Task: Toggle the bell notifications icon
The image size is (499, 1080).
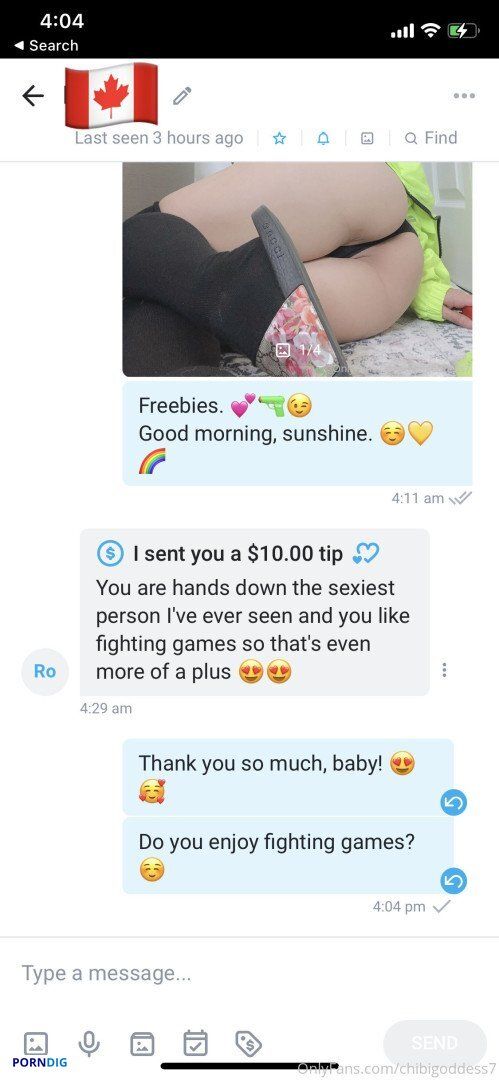Action: pyautogui.click(x=323, y=138)
